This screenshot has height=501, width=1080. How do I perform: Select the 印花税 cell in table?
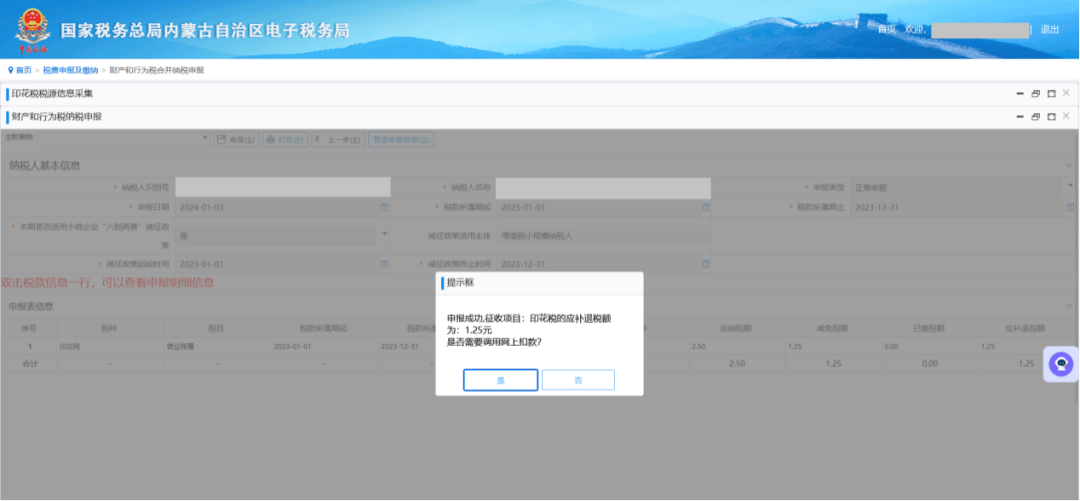pos(111,347)
